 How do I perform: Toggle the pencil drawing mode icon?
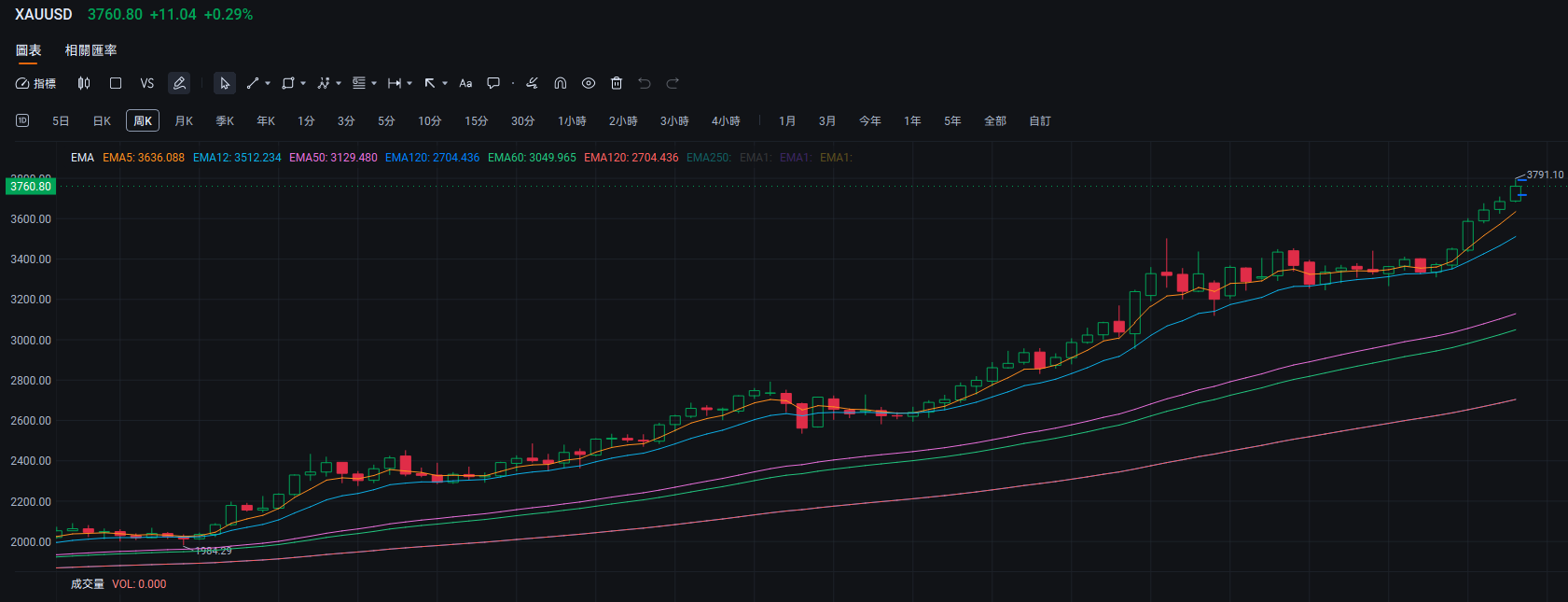[x=179, y=83]
